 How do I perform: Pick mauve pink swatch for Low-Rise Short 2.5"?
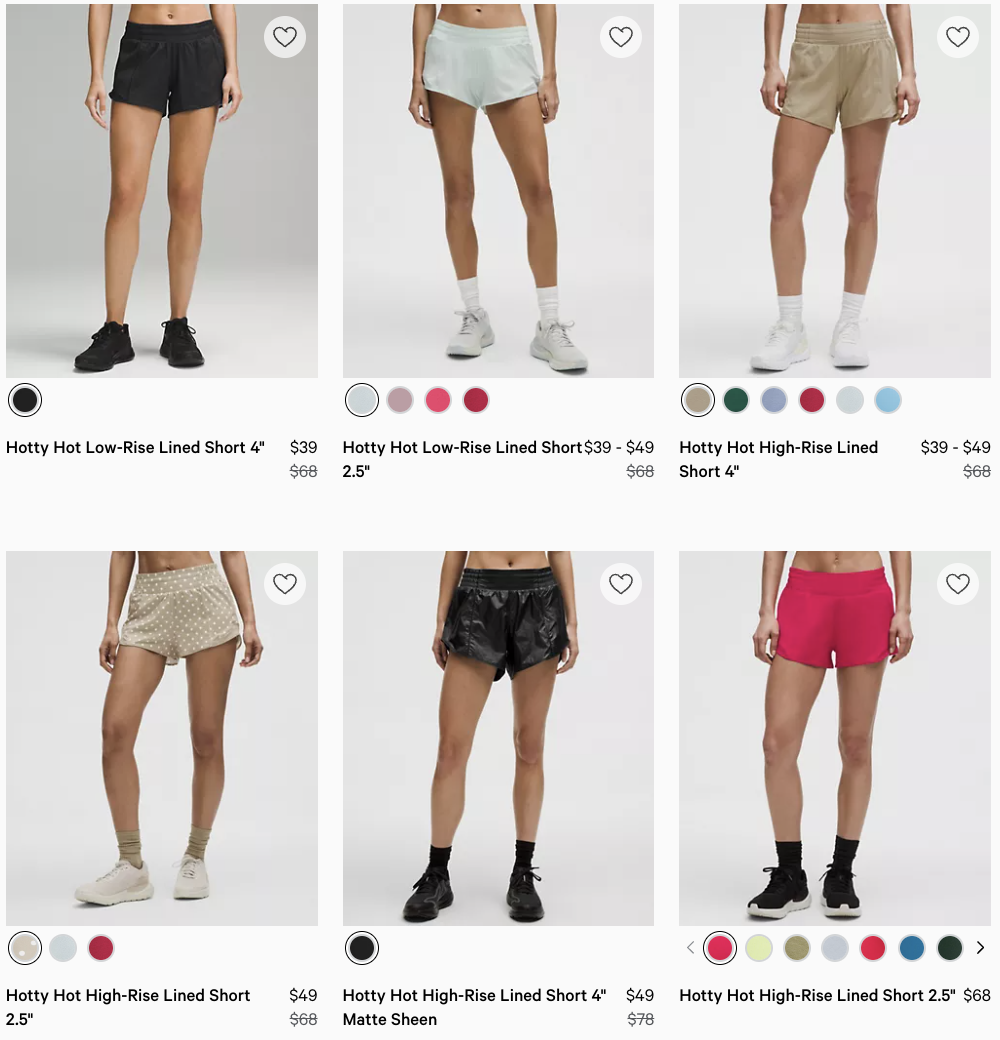coord(400,401)
